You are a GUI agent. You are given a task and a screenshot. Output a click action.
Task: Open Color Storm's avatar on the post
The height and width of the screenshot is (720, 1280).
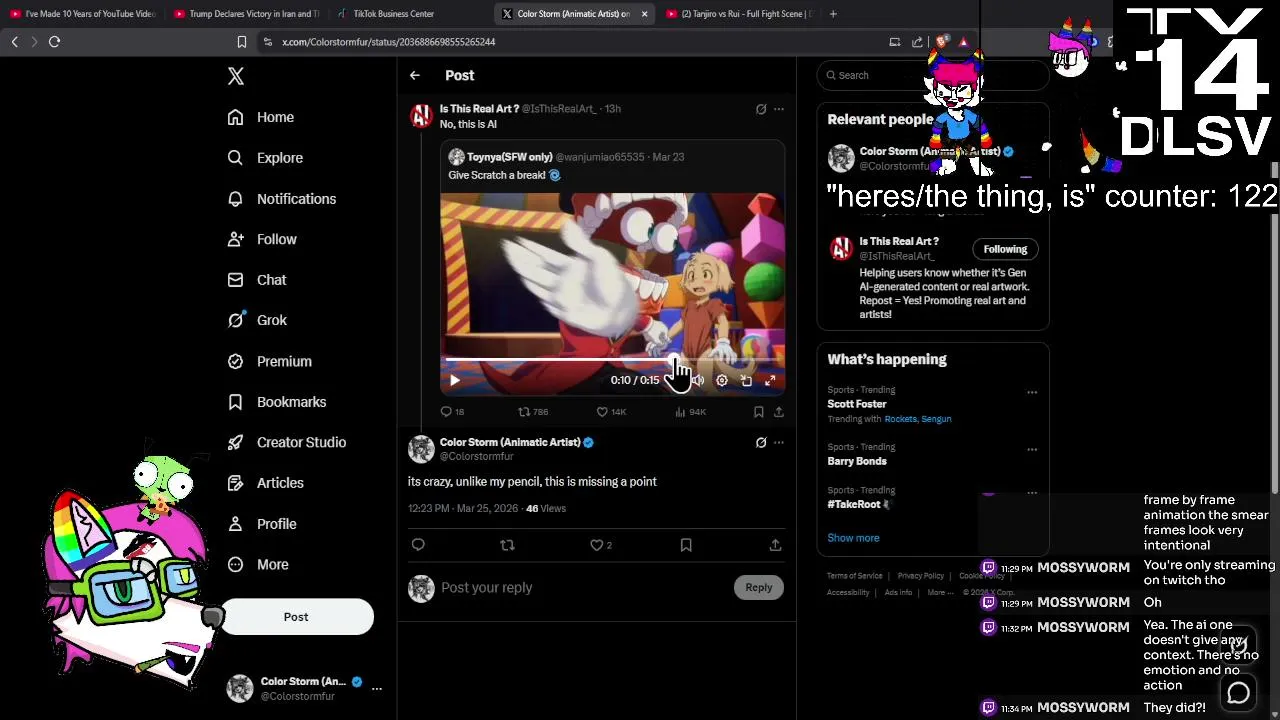pos(421,448)
